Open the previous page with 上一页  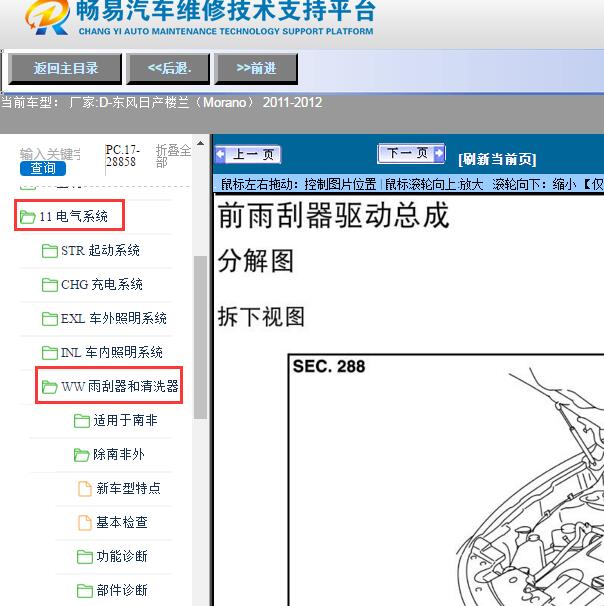click(248, 155)
